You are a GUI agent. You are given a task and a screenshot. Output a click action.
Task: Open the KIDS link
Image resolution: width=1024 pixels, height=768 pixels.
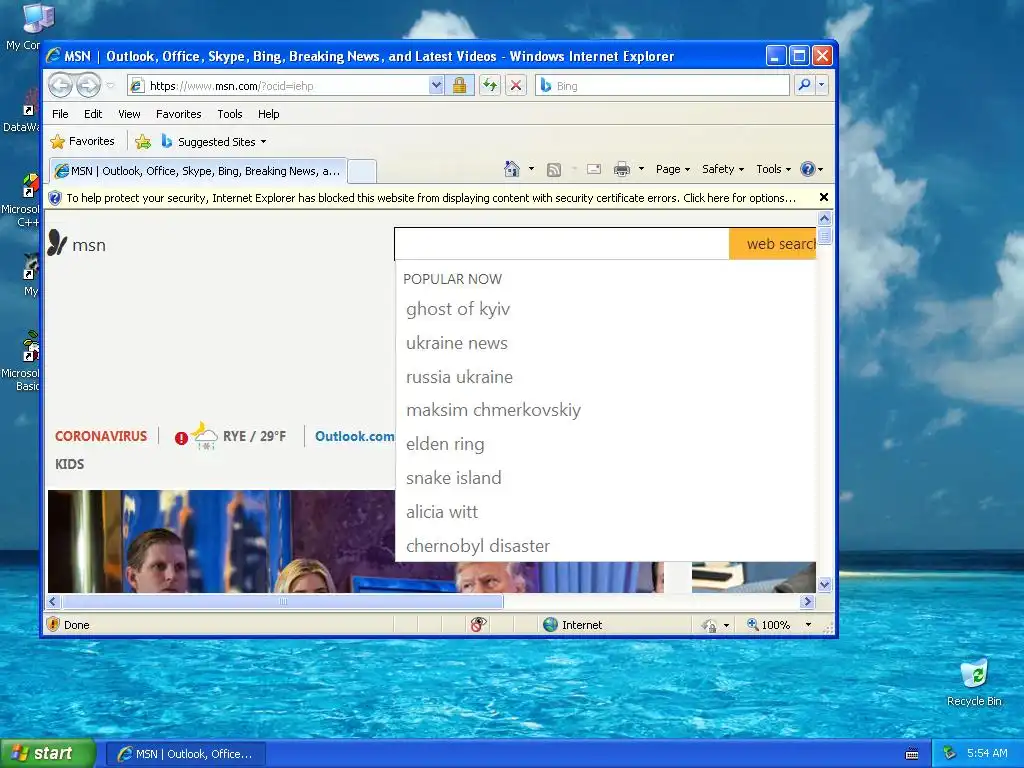tap(69, 464)
